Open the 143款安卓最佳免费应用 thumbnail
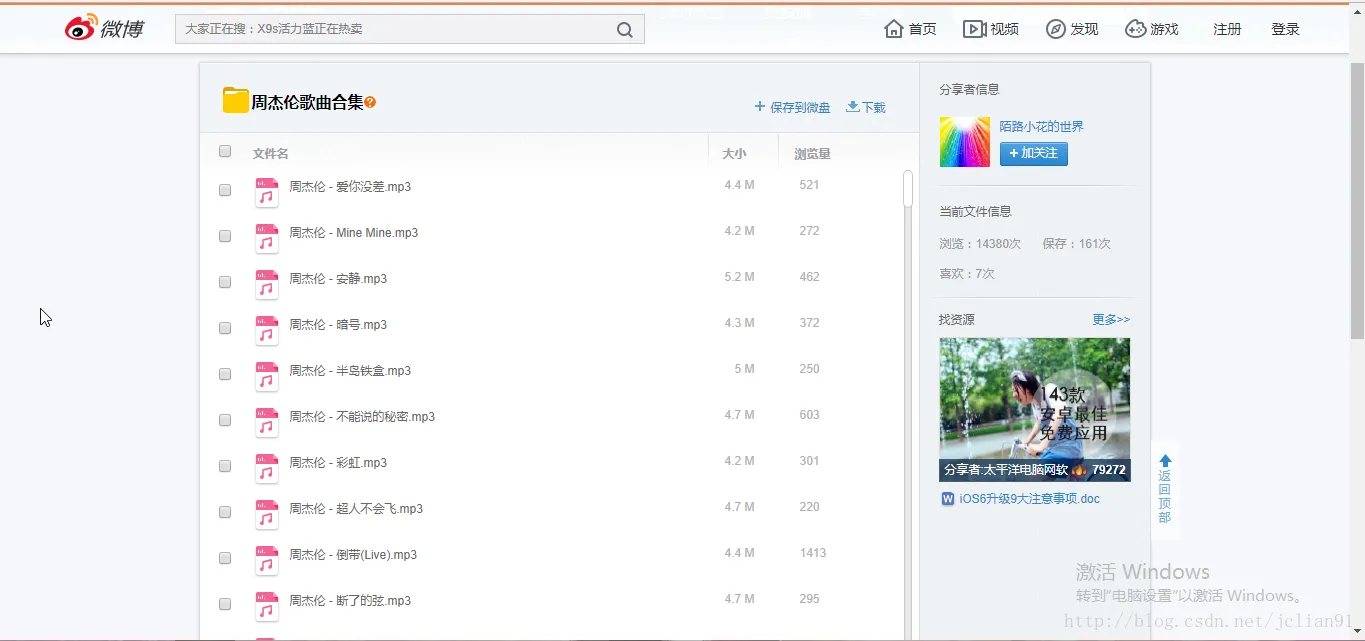1365x641 pixels. (1035, 409)
